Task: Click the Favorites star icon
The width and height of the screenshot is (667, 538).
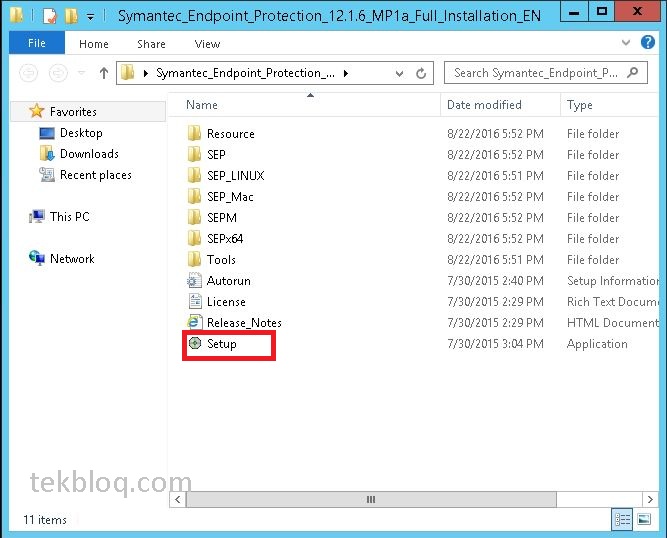Action: tap(37, 111)
